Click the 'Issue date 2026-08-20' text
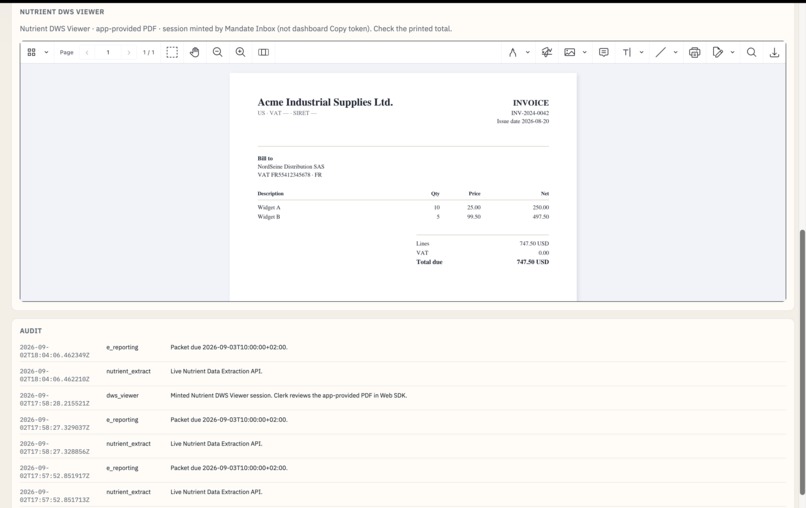This screenshot has width=806, height=508. (x=523, y=121)
